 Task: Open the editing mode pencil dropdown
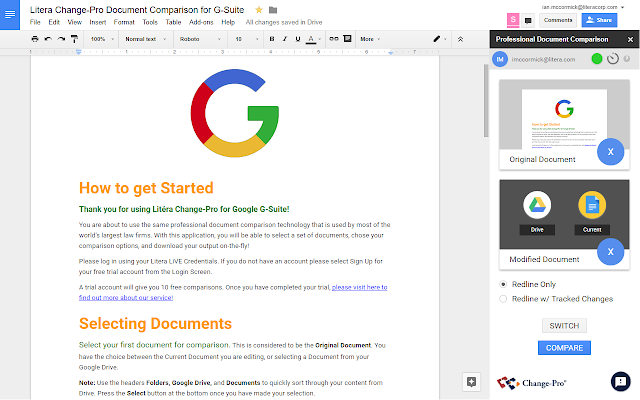(440, 39)
